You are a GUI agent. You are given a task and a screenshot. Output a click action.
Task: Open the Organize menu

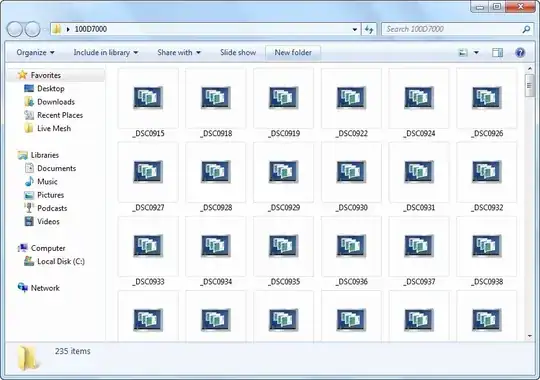35,52
